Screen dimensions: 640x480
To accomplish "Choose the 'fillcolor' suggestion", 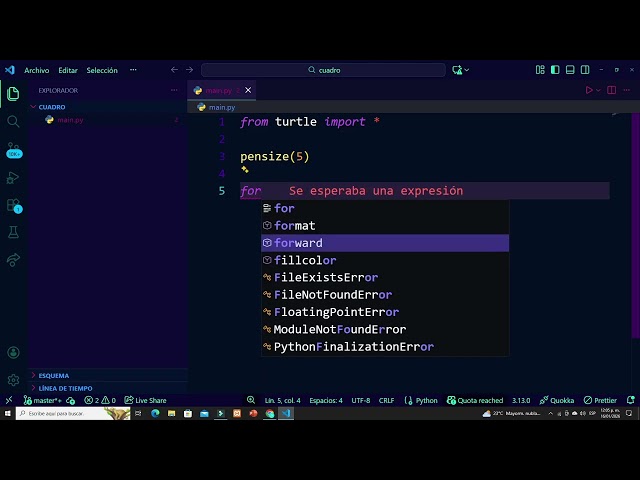I will (385, 260).
